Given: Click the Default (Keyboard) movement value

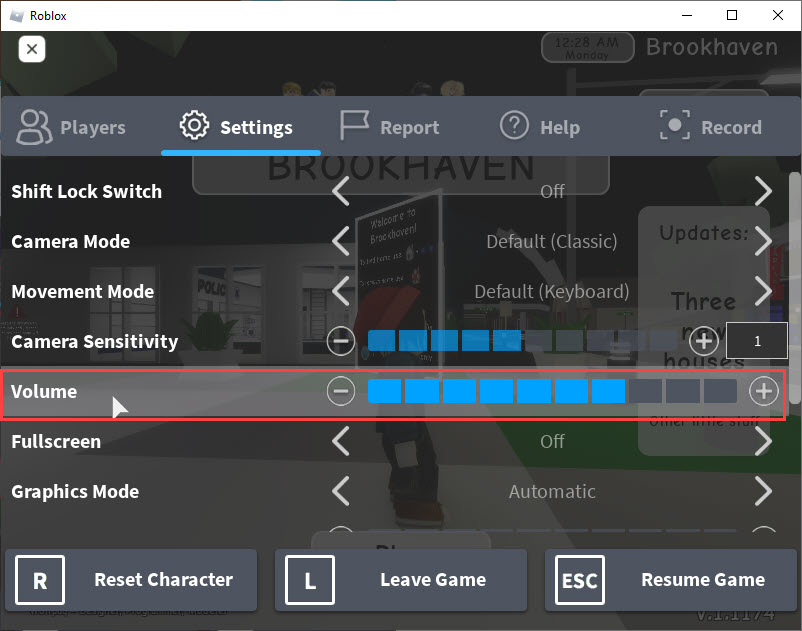Looking at the screenshot, I should (x=552, y=291).
